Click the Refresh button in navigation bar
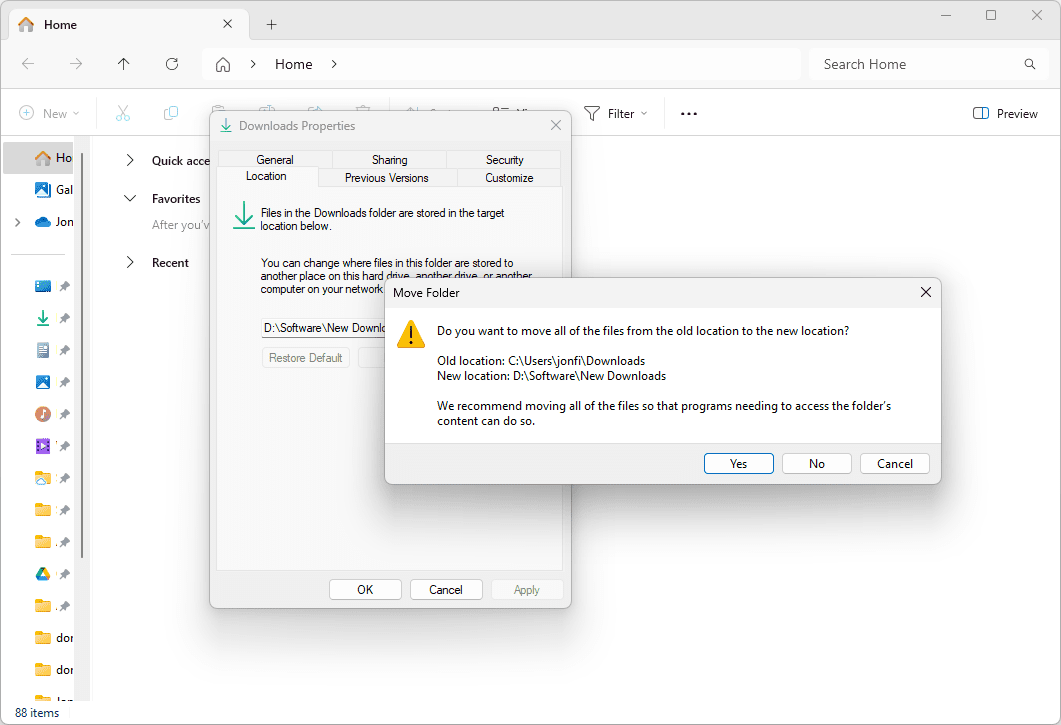 tap(172, 64)
